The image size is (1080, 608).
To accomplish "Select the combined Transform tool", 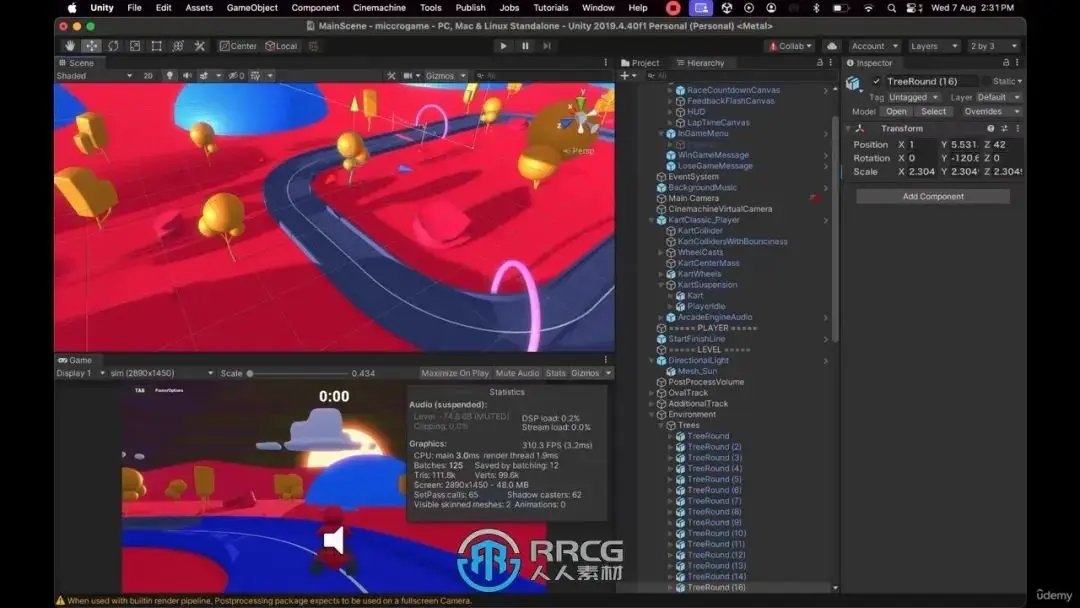I will point(178,46).
